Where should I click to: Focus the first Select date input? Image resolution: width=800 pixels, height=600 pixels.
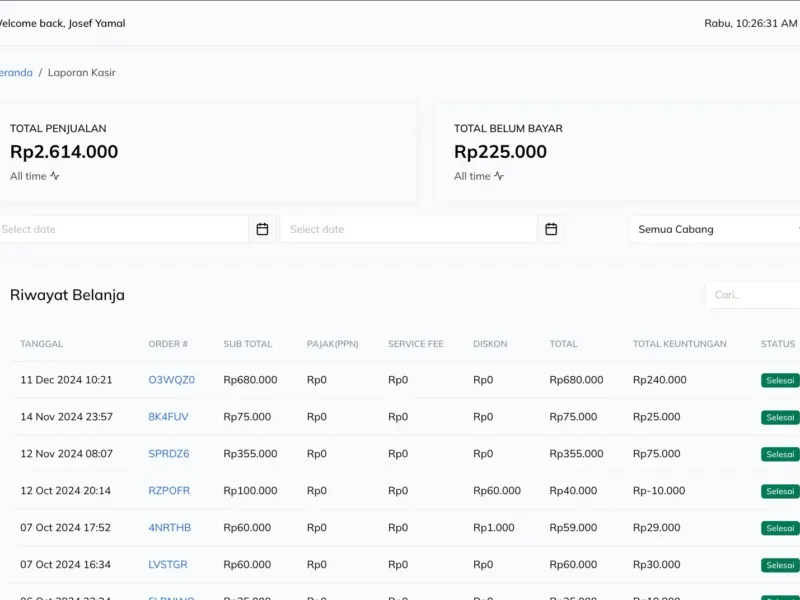click(122, 229)
